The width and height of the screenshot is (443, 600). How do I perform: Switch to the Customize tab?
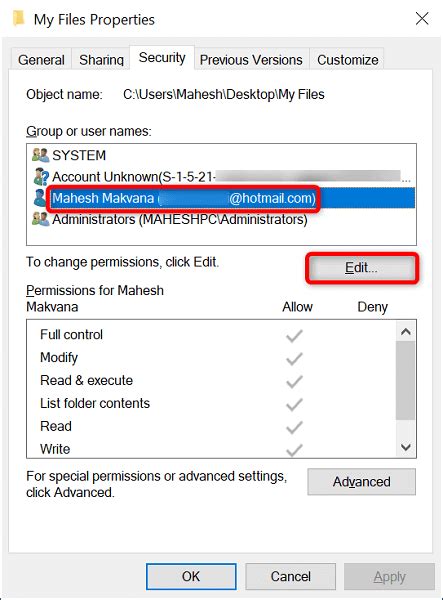[x=347, y=60]
